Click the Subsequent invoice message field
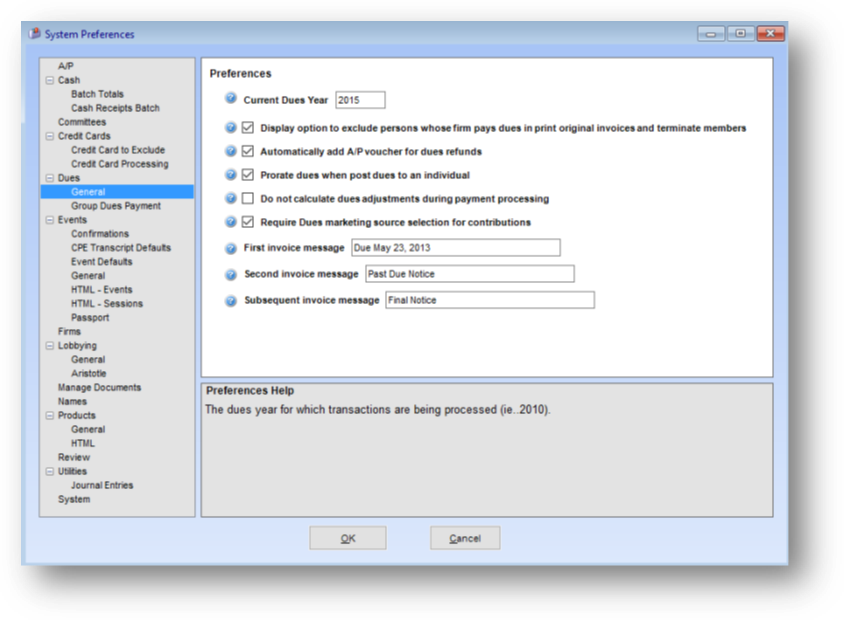Screen dimensions: 844x620 (490, 300)
